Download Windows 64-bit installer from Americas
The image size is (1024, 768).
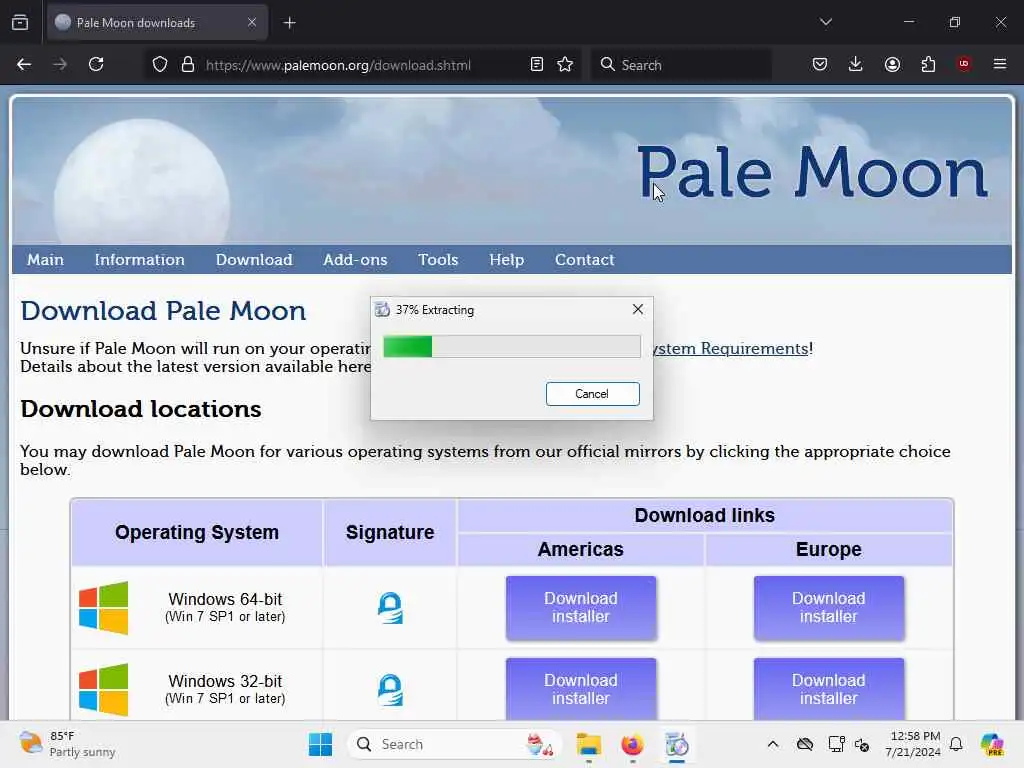click(x=581, y=607)
